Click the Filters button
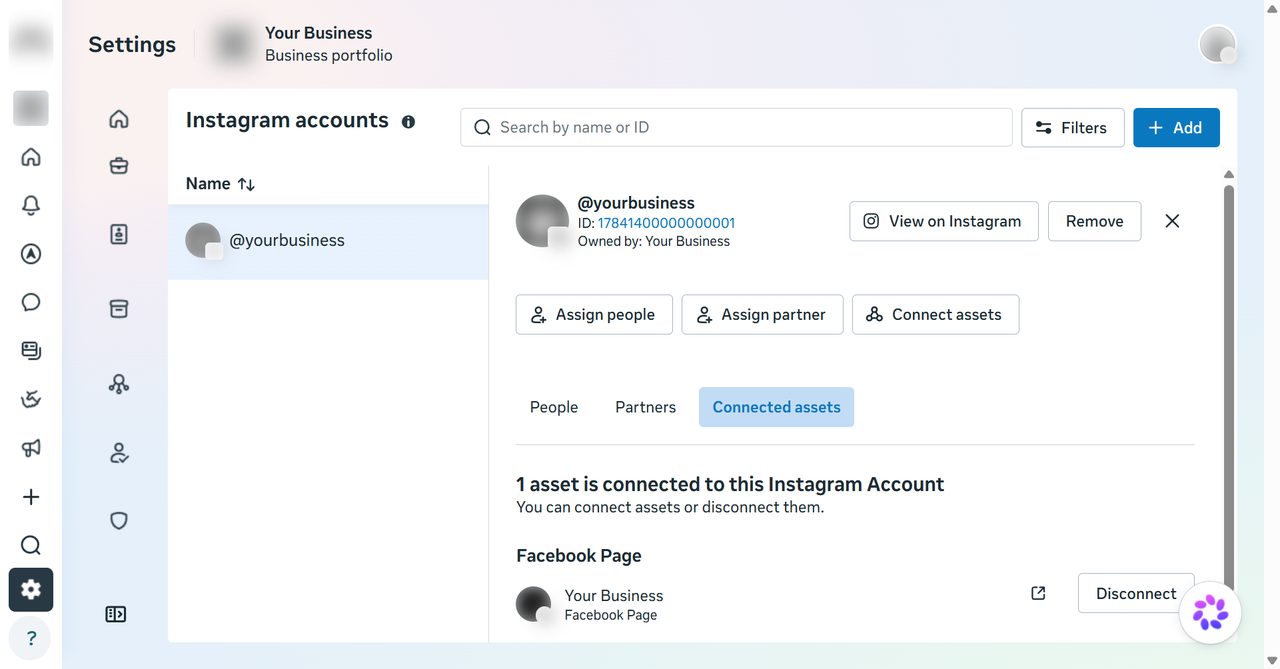Image resolution: width=1280 pixels, height=669 pixels. [x=1073, y=128]
